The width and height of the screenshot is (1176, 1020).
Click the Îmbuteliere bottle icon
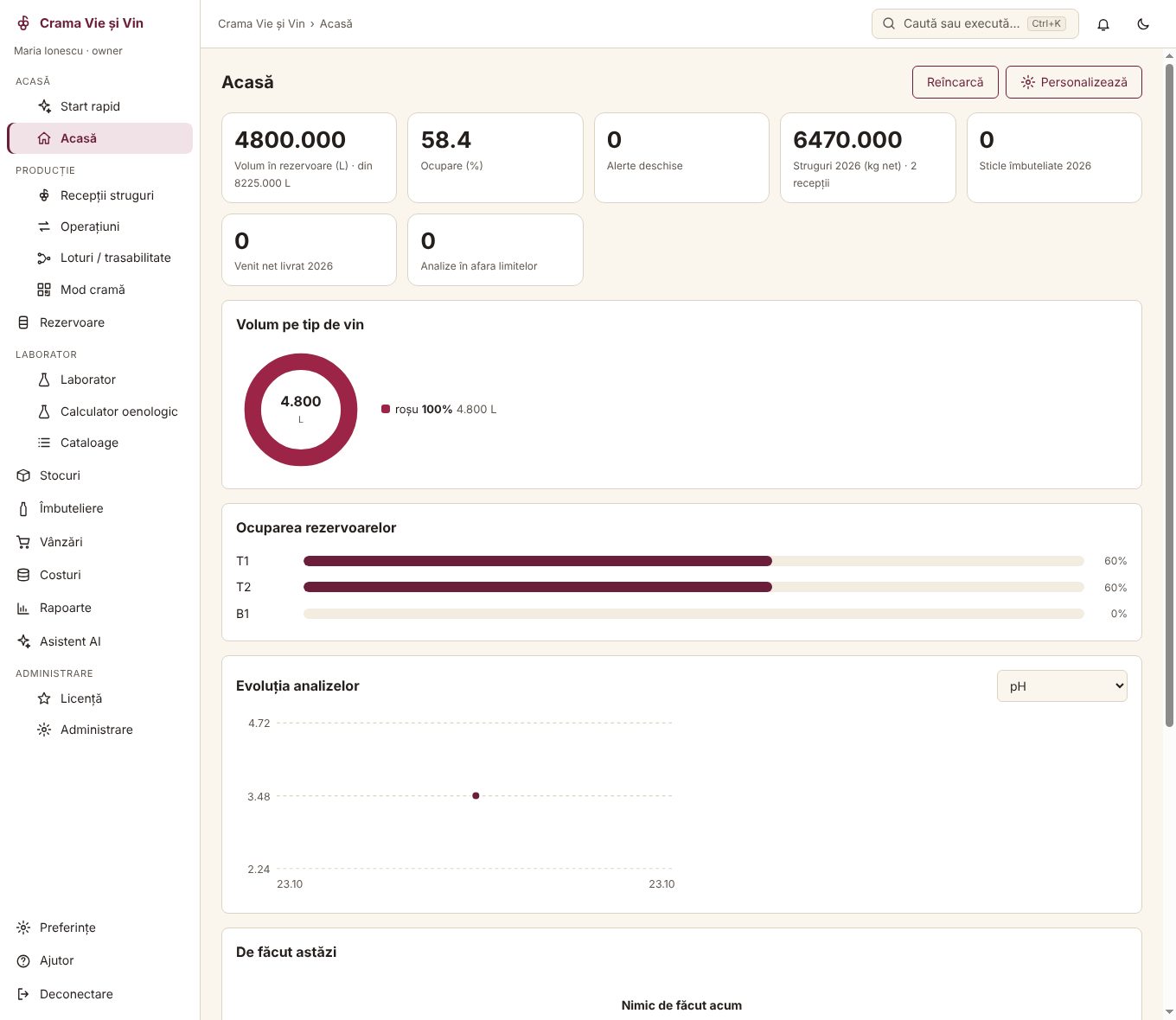pyautogui.click(x=23, y=508)
